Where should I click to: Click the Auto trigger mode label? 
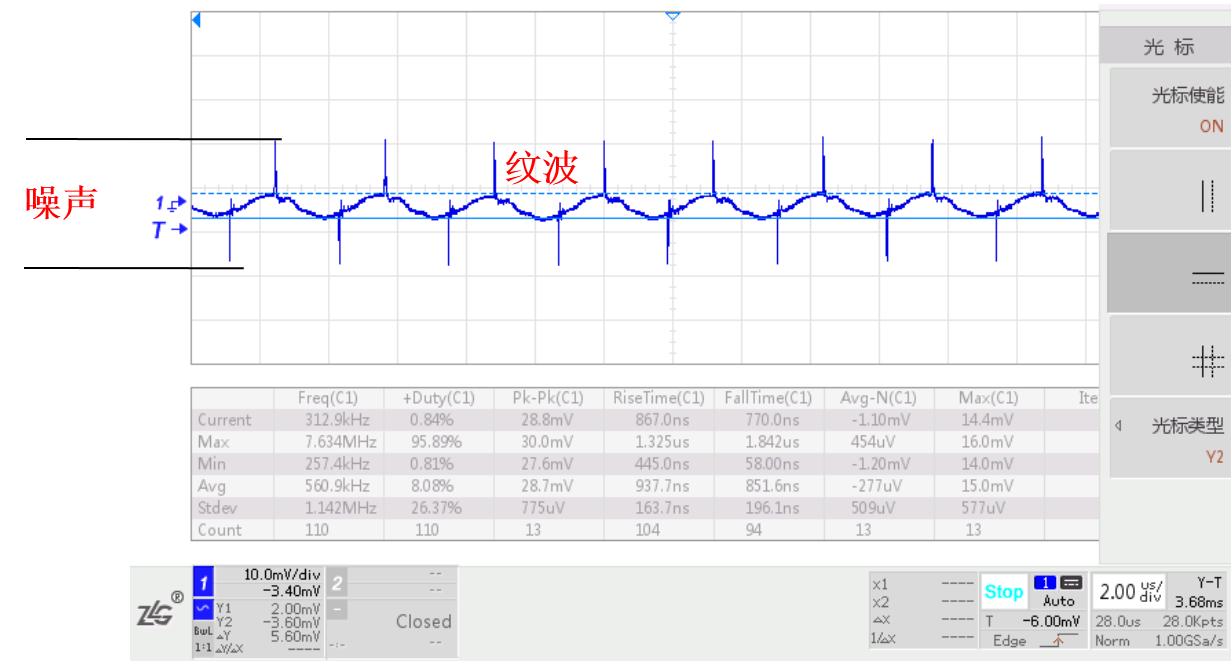(x=1058, y=601)
